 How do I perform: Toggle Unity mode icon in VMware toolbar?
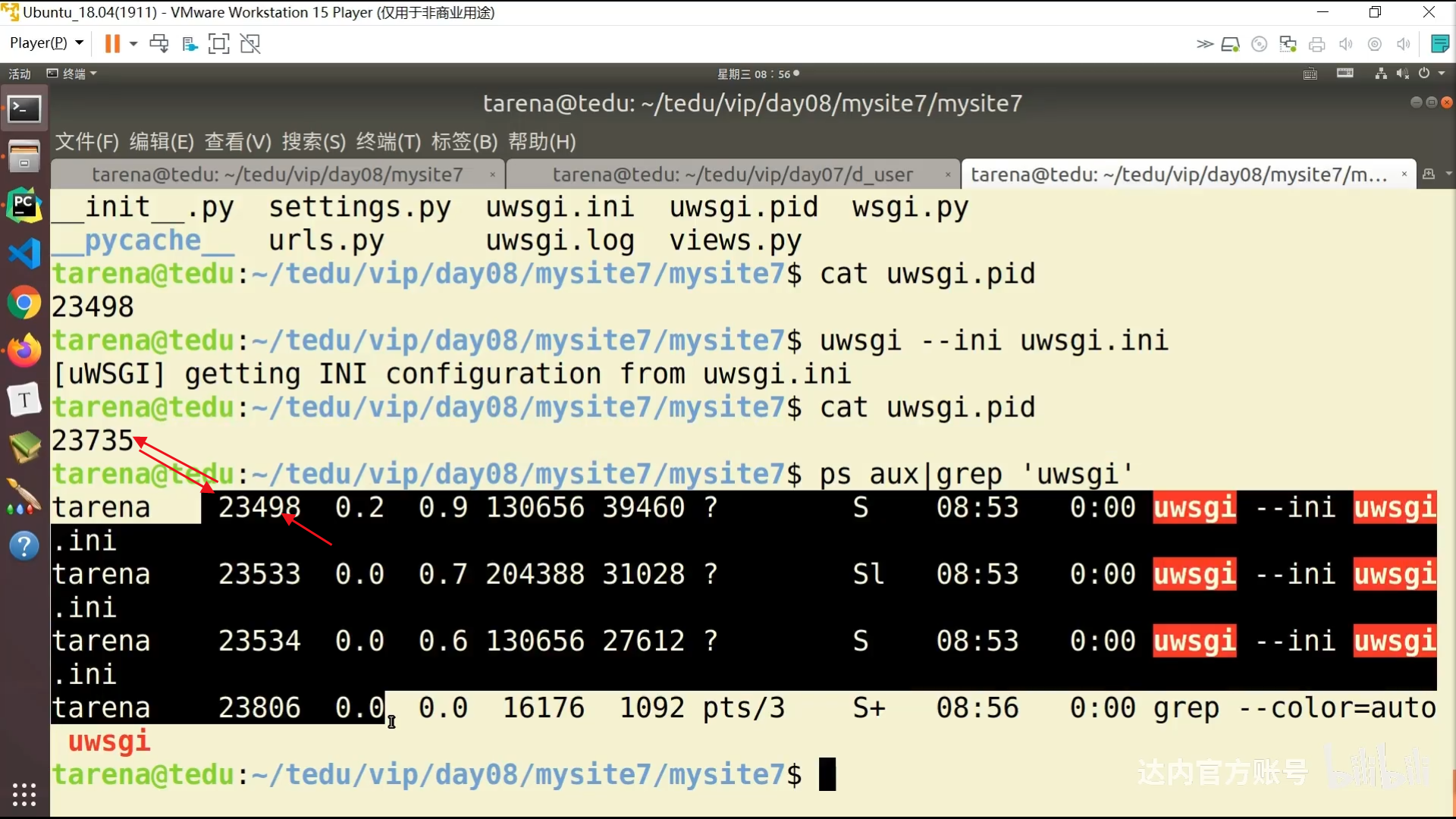[250, 44]
